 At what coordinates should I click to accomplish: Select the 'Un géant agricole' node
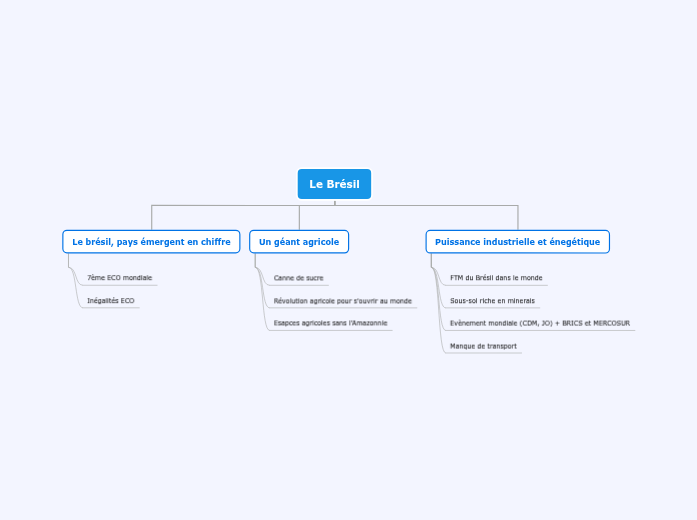299,242
